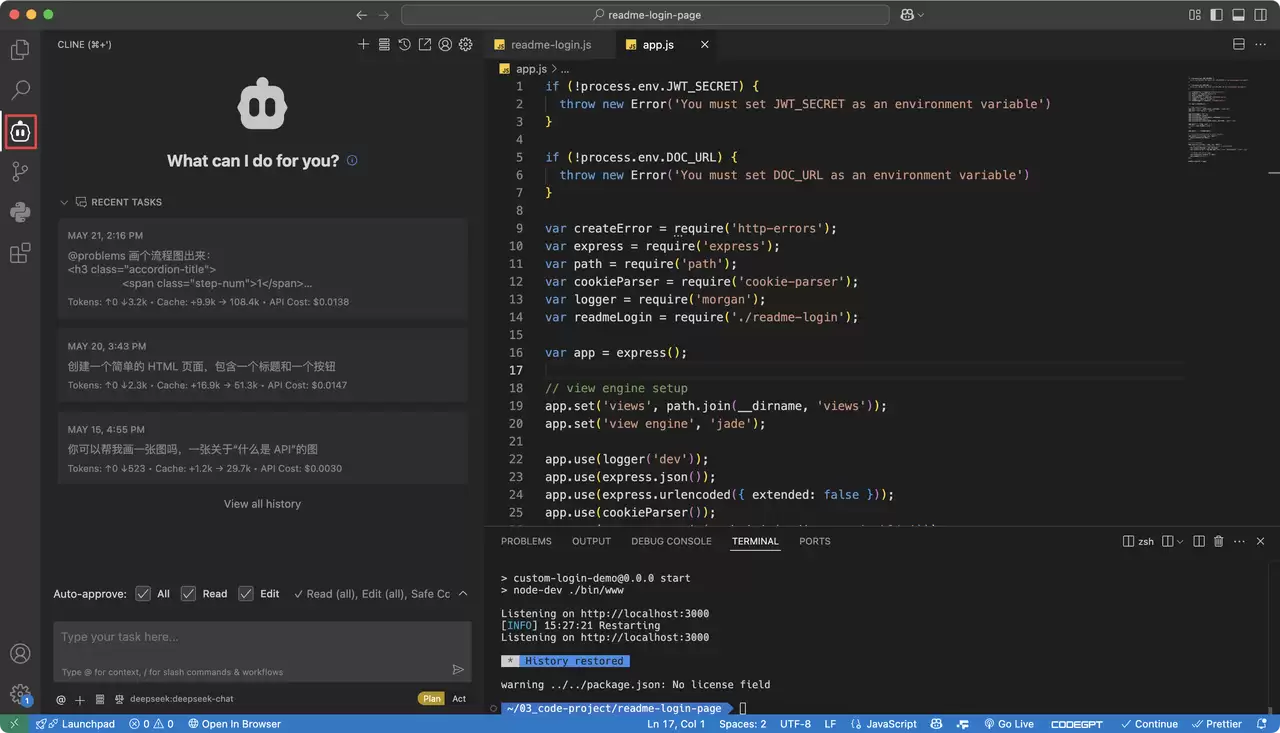This screenshot has width=1280, height=733.
Task: Open Cline account icon in panel header
Action: click(445, 45)
